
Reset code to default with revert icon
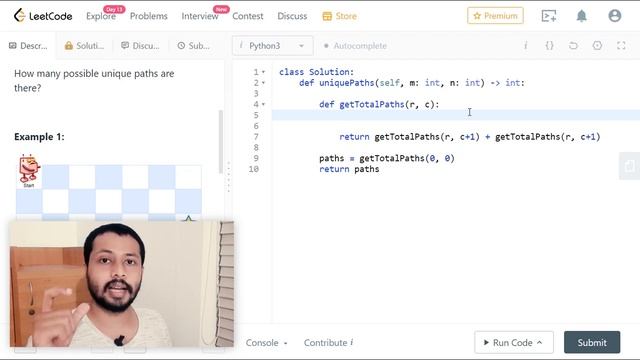tap(573, 45)
